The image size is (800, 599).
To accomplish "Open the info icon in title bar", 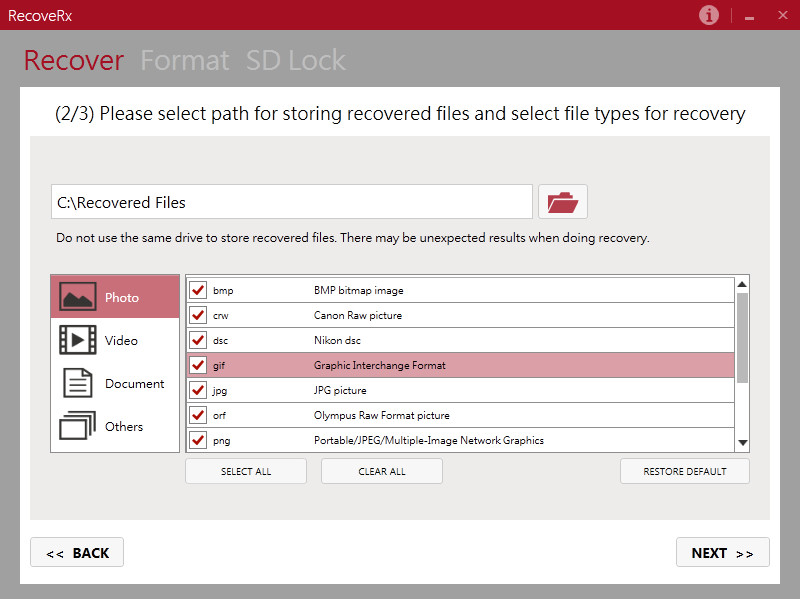I will (x=709, y=15).
